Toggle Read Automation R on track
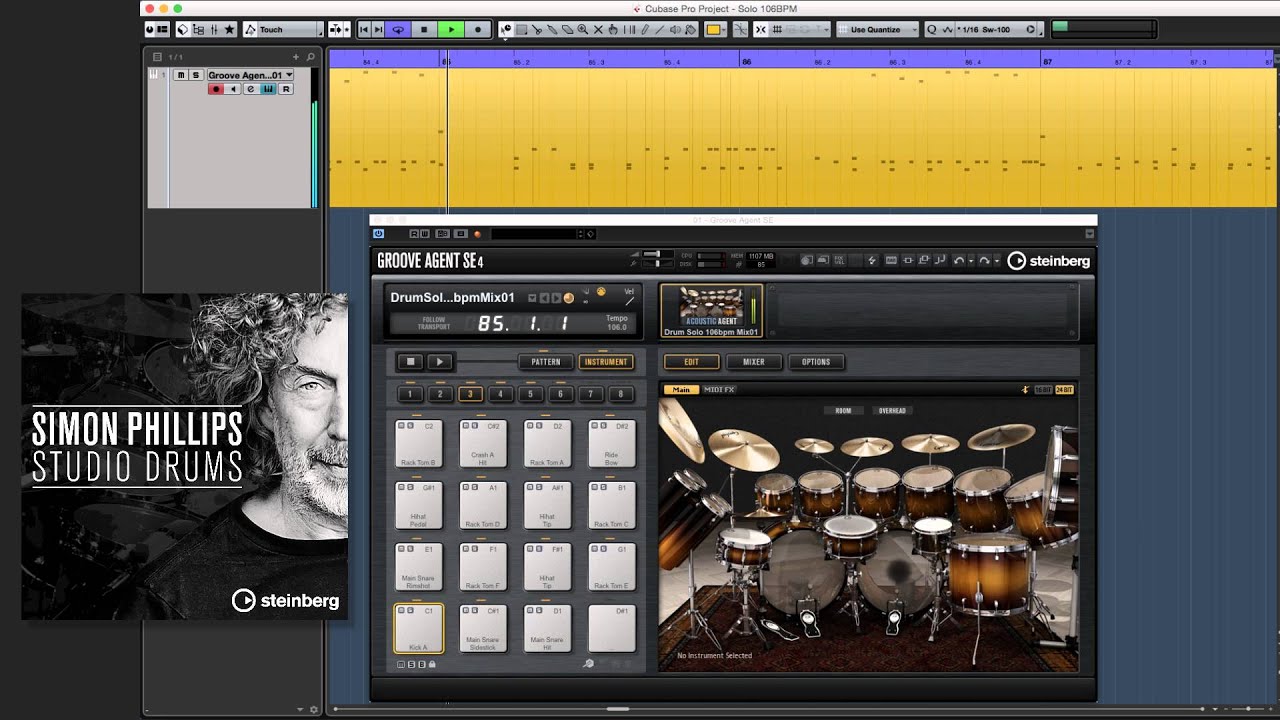Image resolution: width=1280 pixels, height=720 pixels. coord(286,89)
